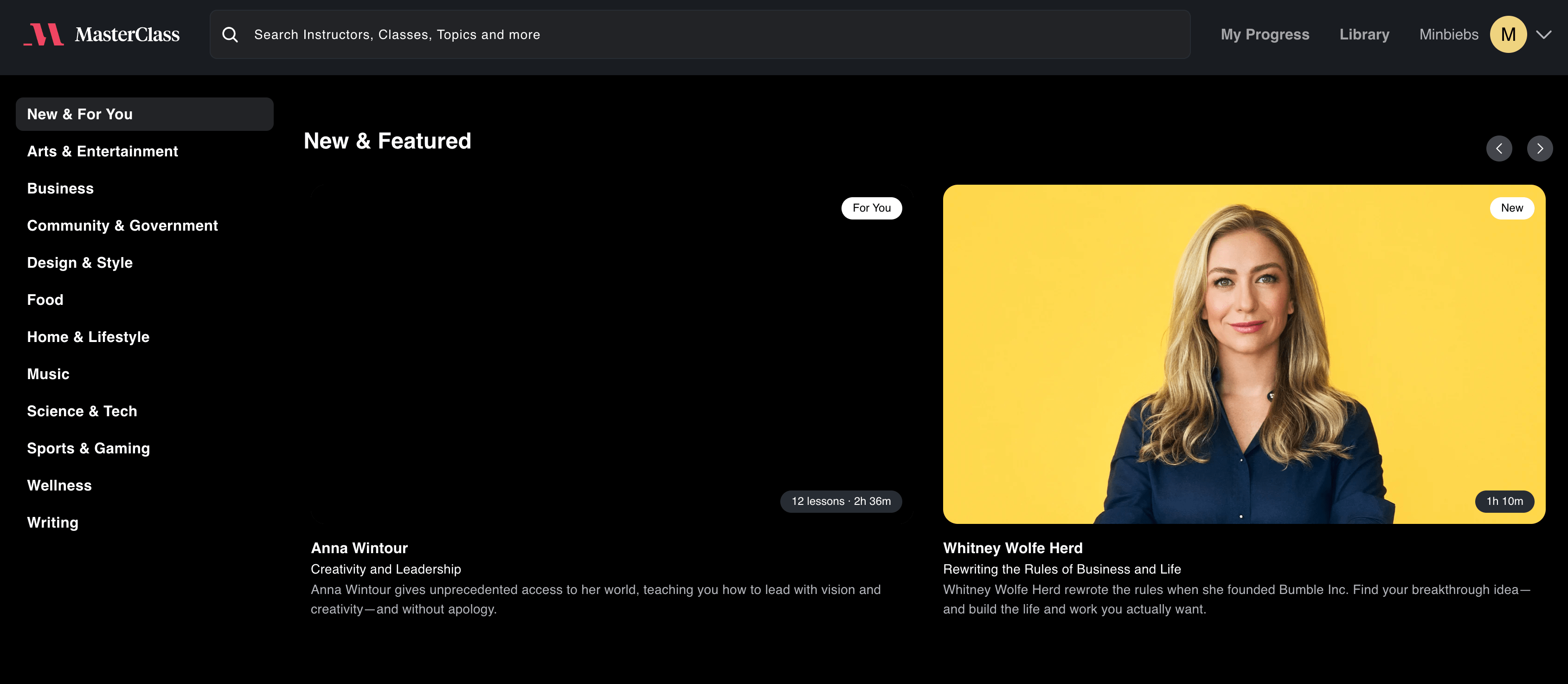
Task: Click the Anna Wintour class description text
Action: pos(595,600)
